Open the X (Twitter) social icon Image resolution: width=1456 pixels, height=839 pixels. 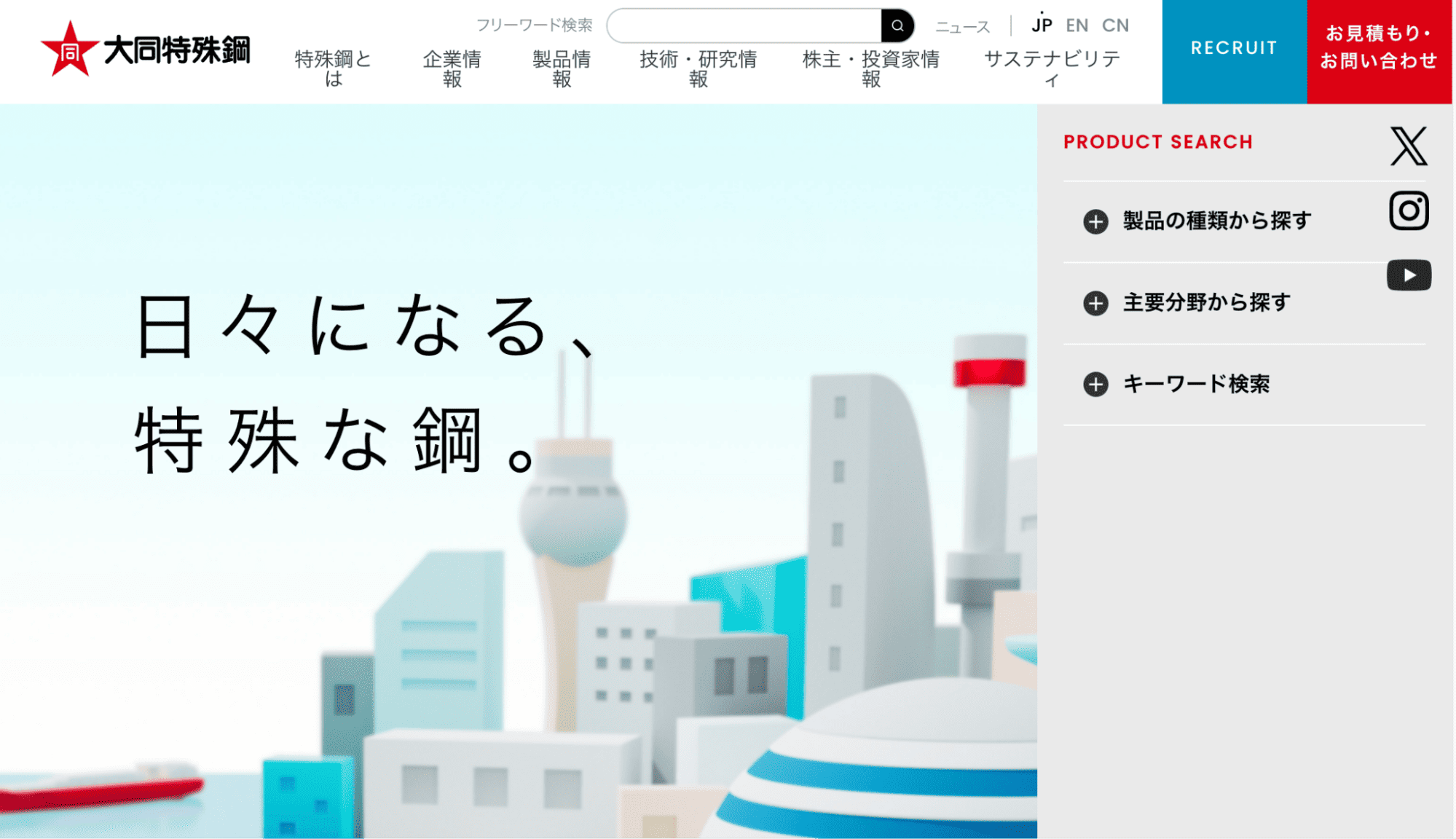[x=1409, y=146]
